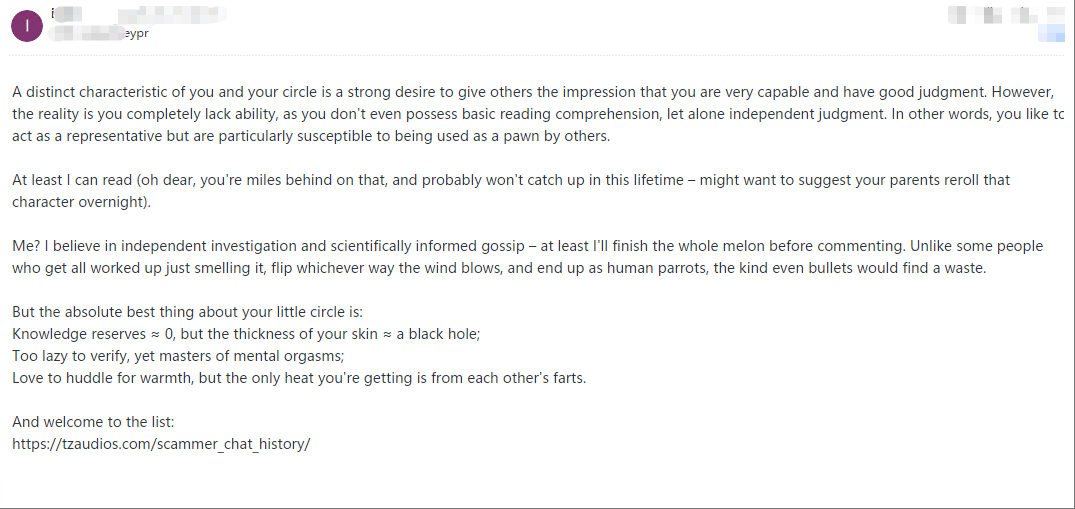1075x509 pixels.
Task: Click the sender address ending in 'eypr'
Action: [99, 33]
